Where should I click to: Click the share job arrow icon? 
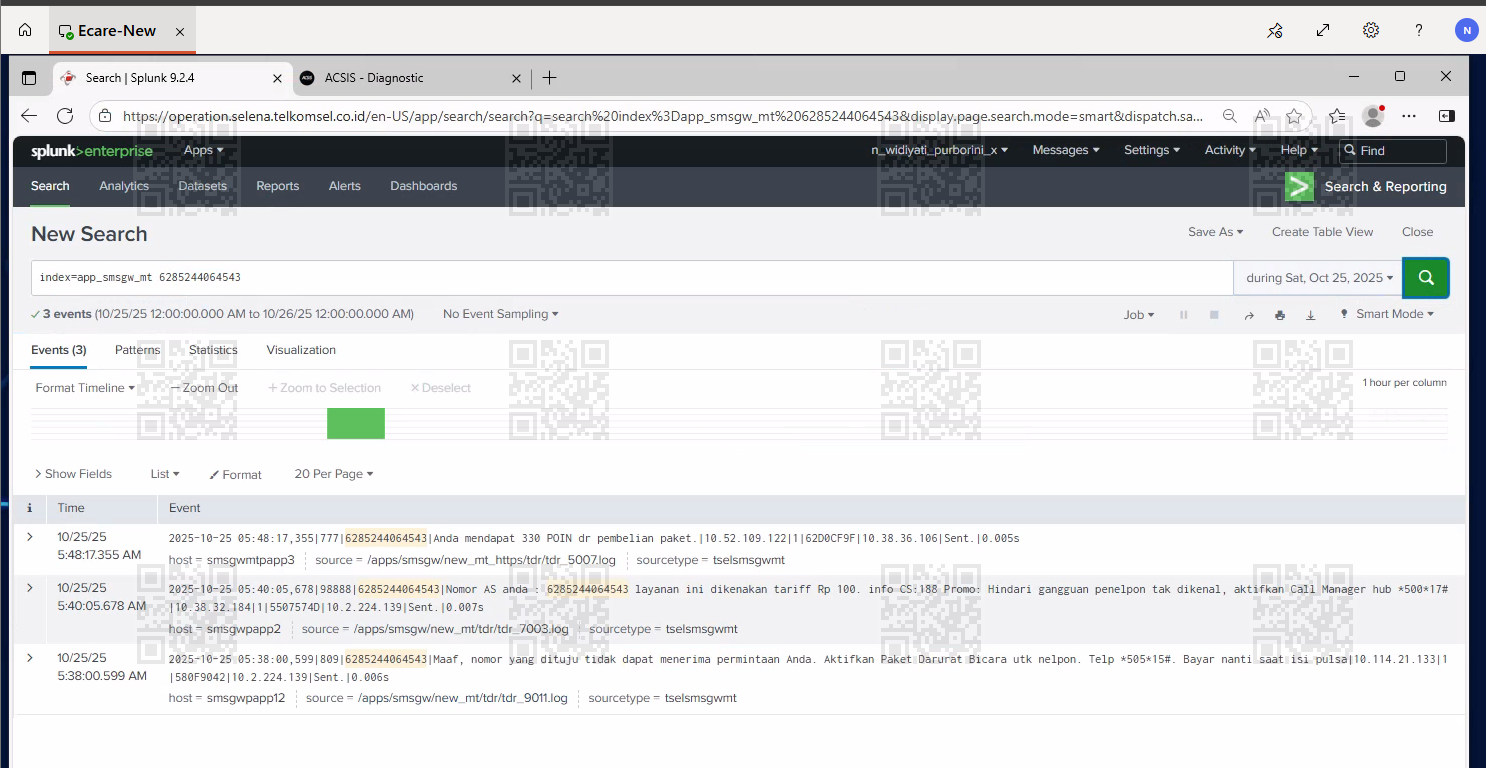(1249, 315)
